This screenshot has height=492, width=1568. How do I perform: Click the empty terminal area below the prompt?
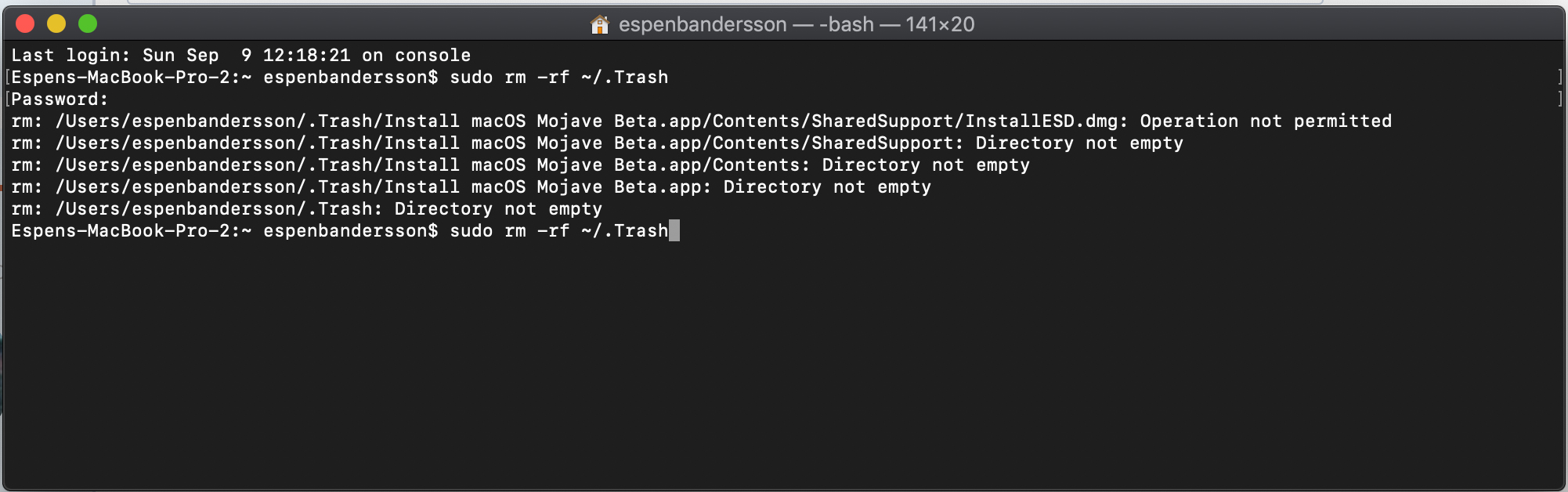pyautogui.click(x=783, y=360)
